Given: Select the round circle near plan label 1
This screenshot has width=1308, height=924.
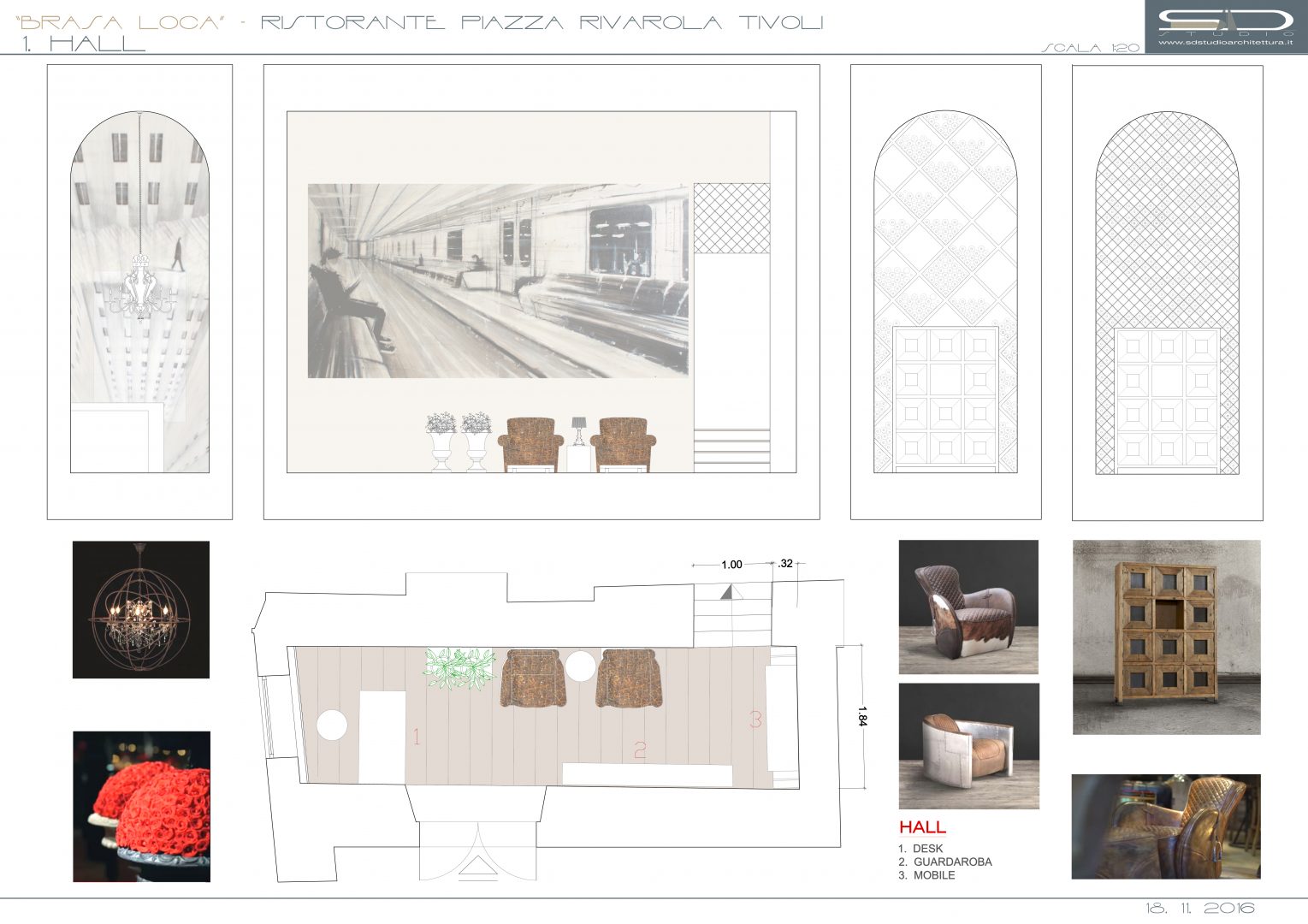Looking at the screenshot, I should click(x=332, y=725).
